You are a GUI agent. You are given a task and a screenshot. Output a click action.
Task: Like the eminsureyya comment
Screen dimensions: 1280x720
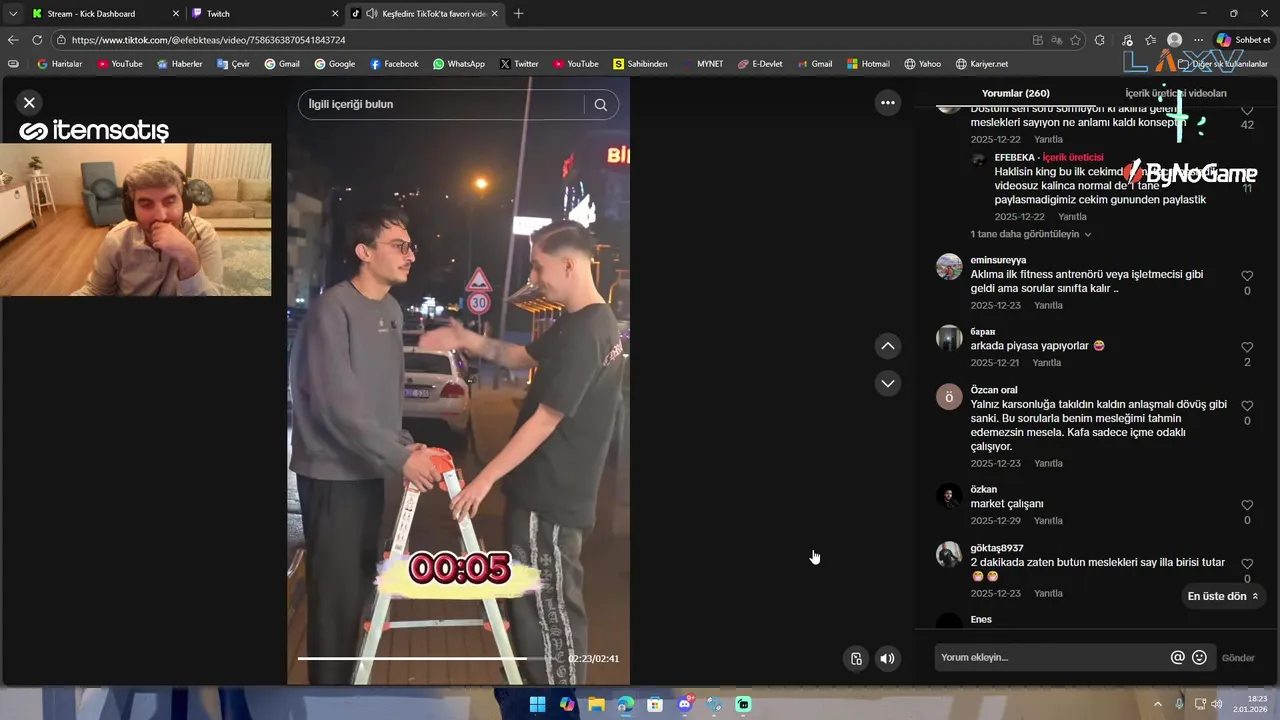[x=1247, y=276]
